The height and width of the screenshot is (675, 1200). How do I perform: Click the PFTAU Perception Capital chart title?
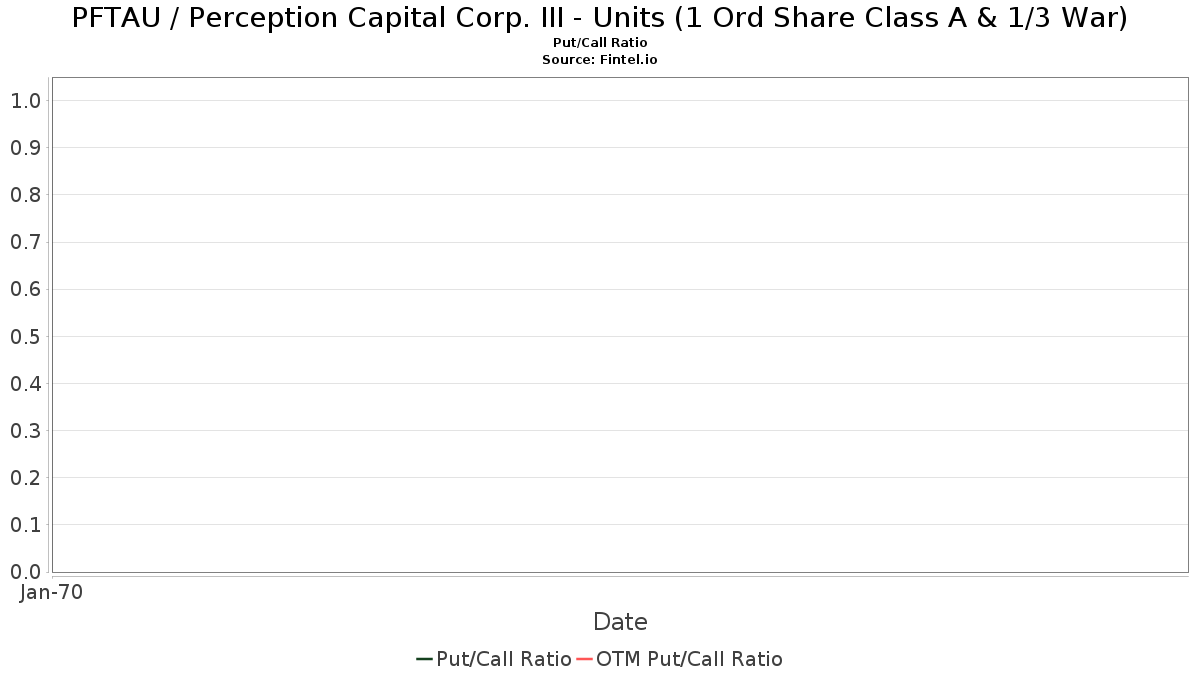tap(600, 18)
